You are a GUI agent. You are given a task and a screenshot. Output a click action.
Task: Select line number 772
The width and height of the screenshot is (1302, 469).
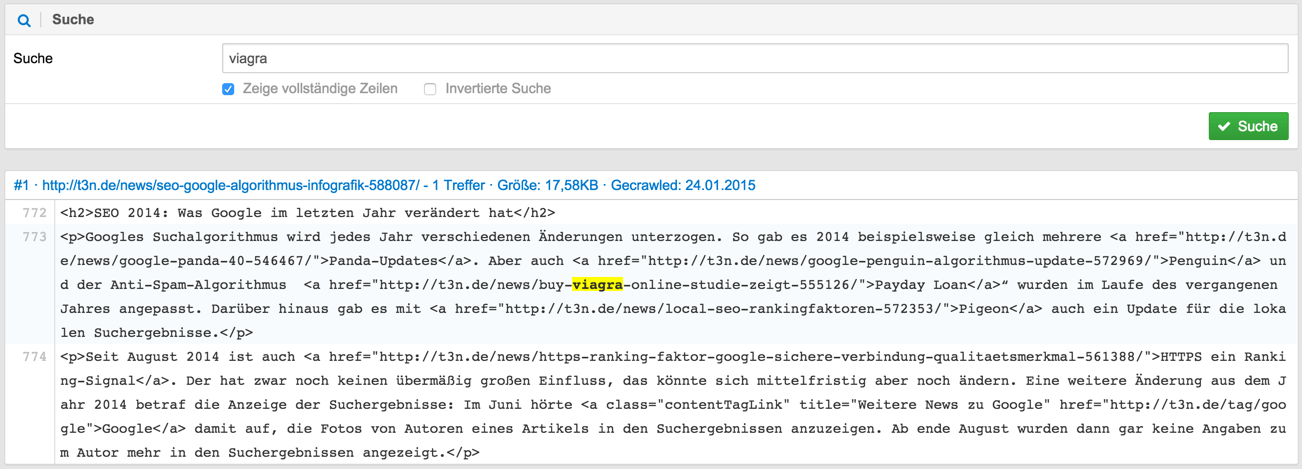click(x=34, y=213)
